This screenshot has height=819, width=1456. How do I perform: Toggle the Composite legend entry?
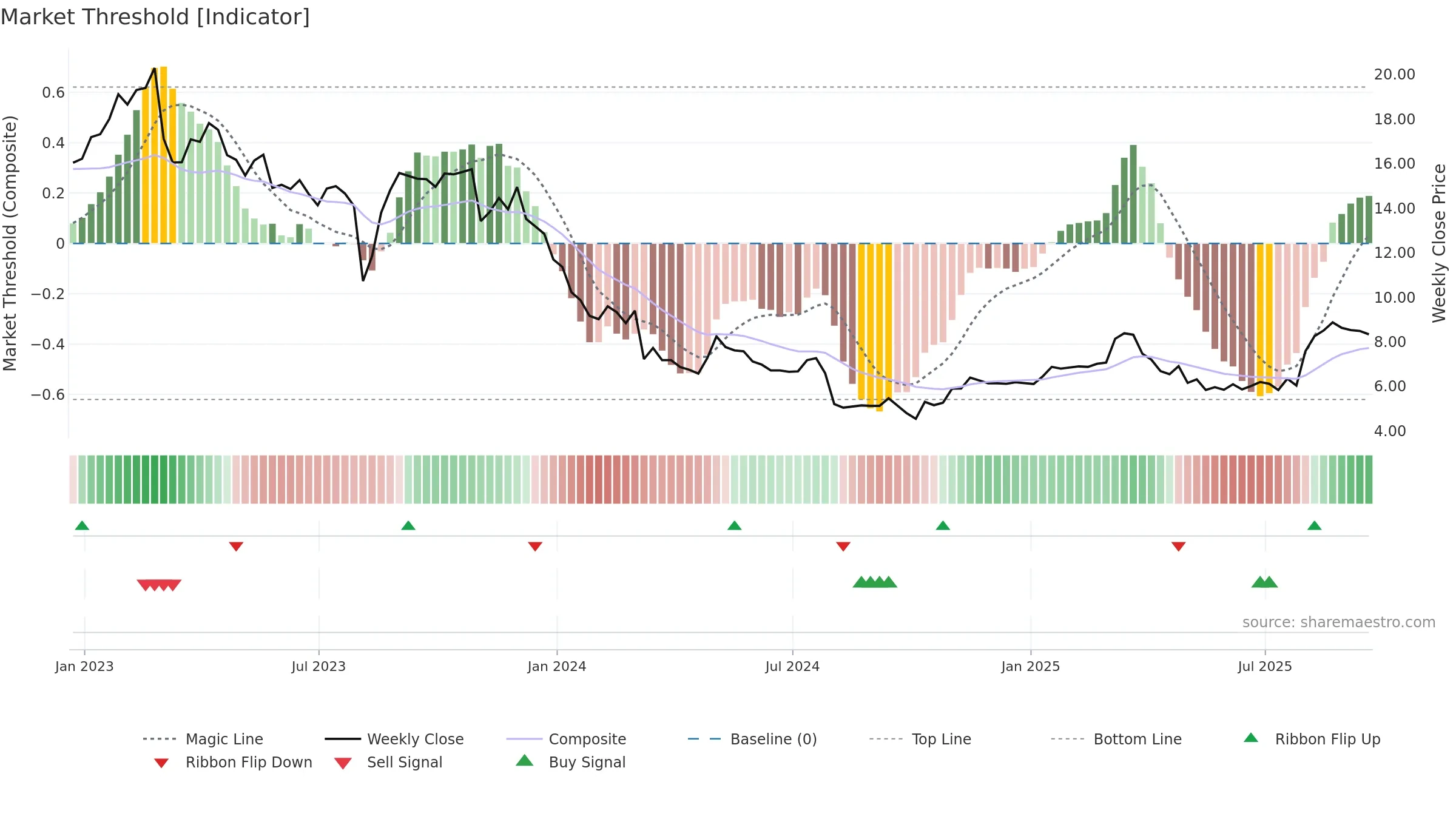pos(566,739)
